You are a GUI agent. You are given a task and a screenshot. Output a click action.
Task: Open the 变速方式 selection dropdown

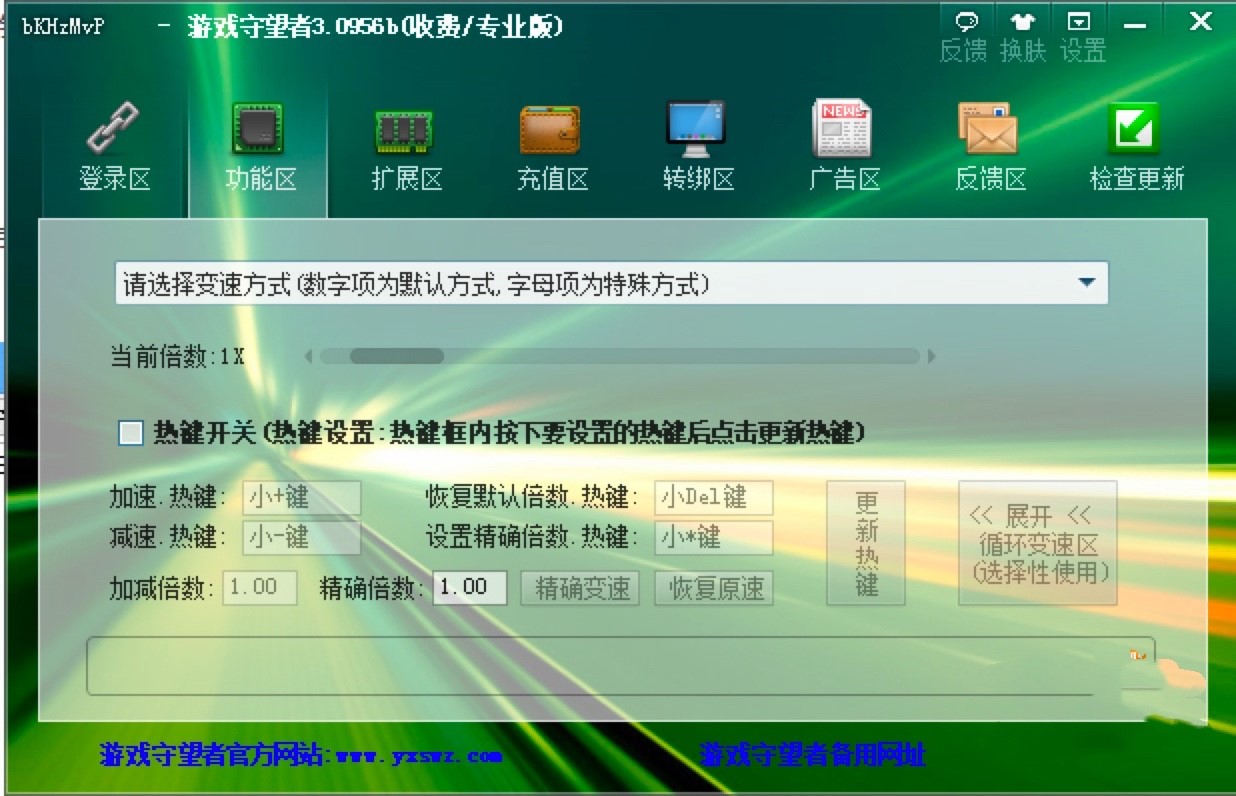(x=600, y=282)
